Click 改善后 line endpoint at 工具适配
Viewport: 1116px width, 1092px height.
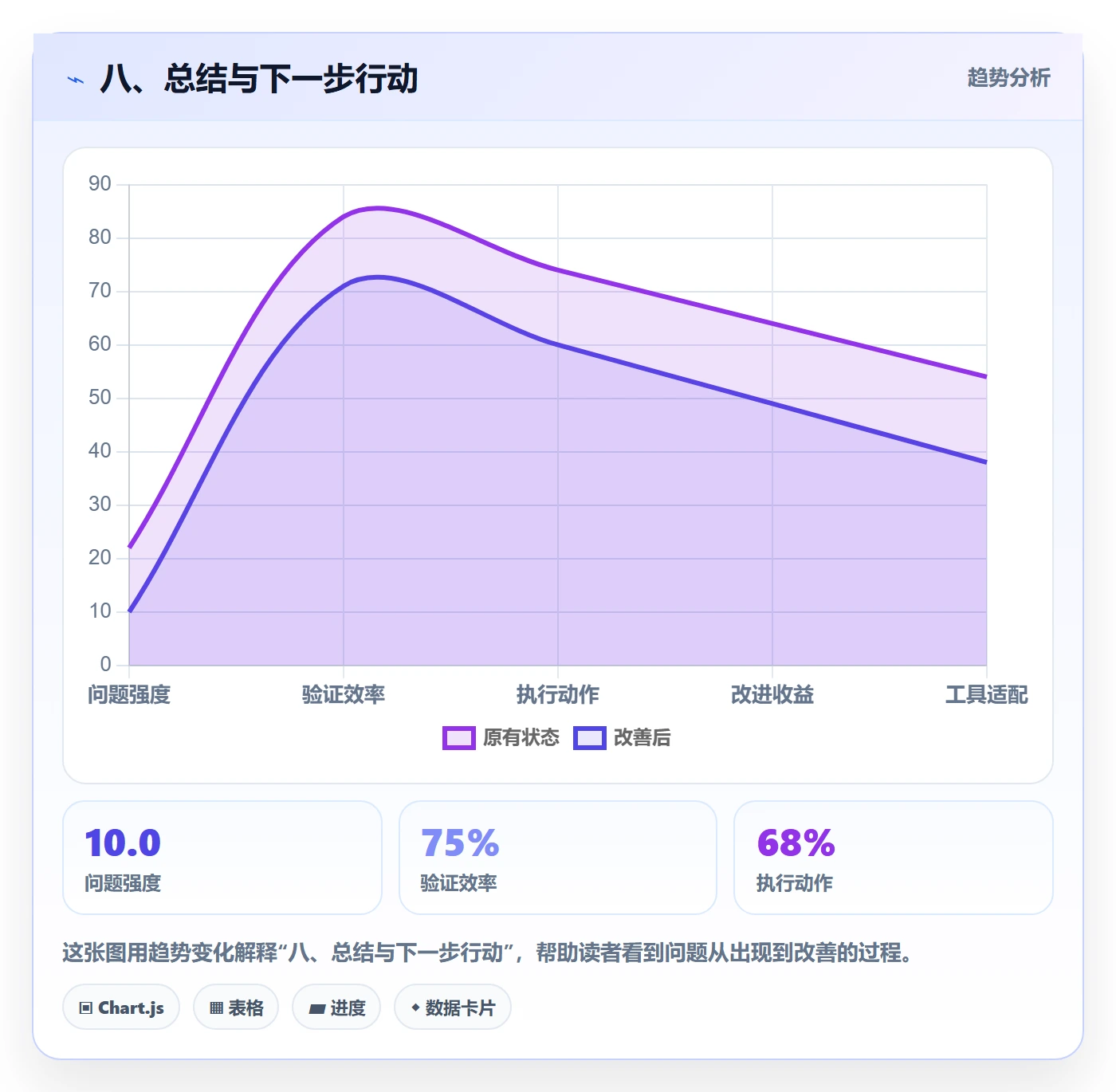[986, 462]
